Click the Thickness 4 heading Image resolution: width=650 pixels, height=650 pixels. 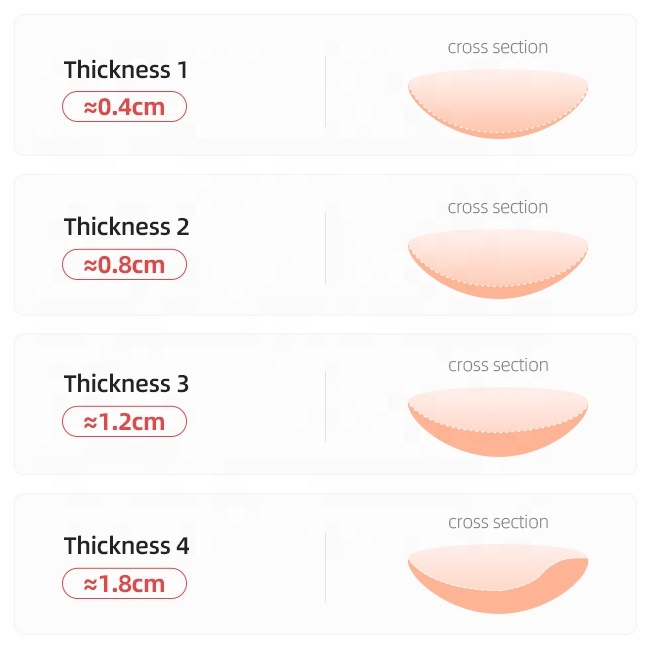(126, 546)
